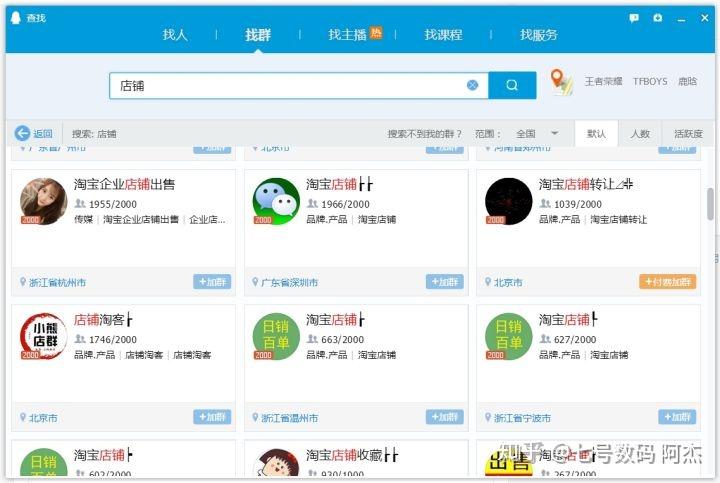The image size is (720, 483).
Task: Click the 淘宝企业店铺出售 group title
Action: [x=124, y=184]
